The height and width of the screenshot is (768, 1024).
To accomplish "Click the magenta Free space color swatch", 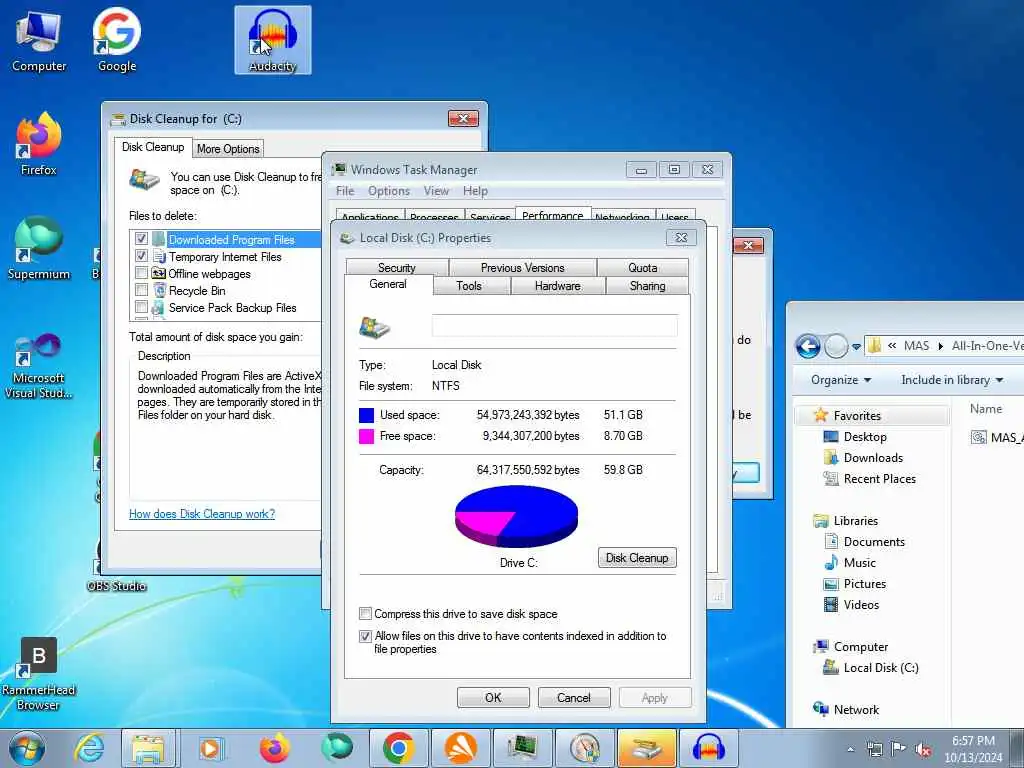I will [x=366, y=436].
